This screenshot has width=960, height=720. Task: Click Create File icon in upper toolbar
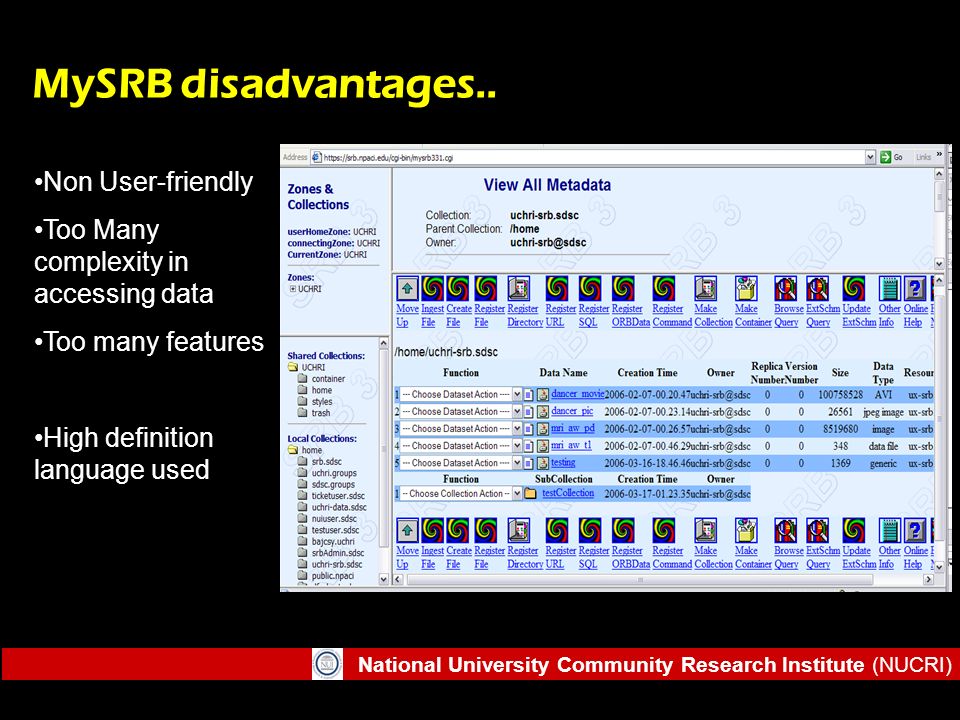(458, 288)
